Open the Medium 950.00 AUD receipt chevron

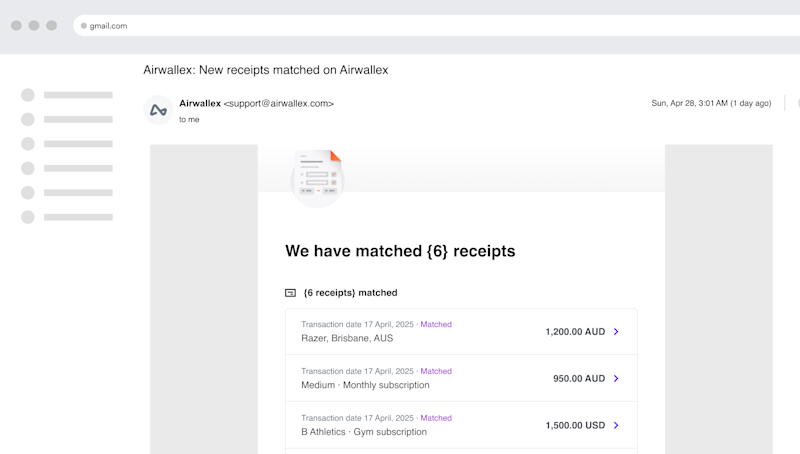[616, 379]
